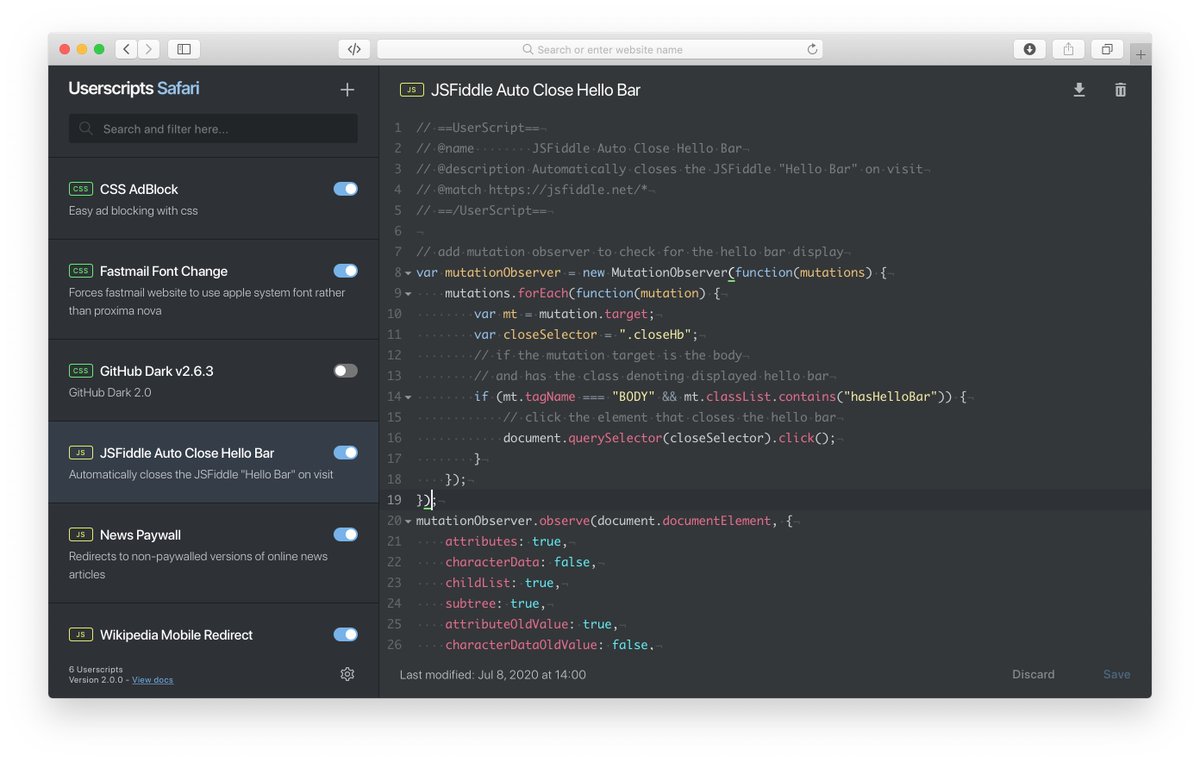The image size is (1200, 762).
Task: Disable JSFiddle Auto Close Hello Bar
Action: [x=345, y=453]
